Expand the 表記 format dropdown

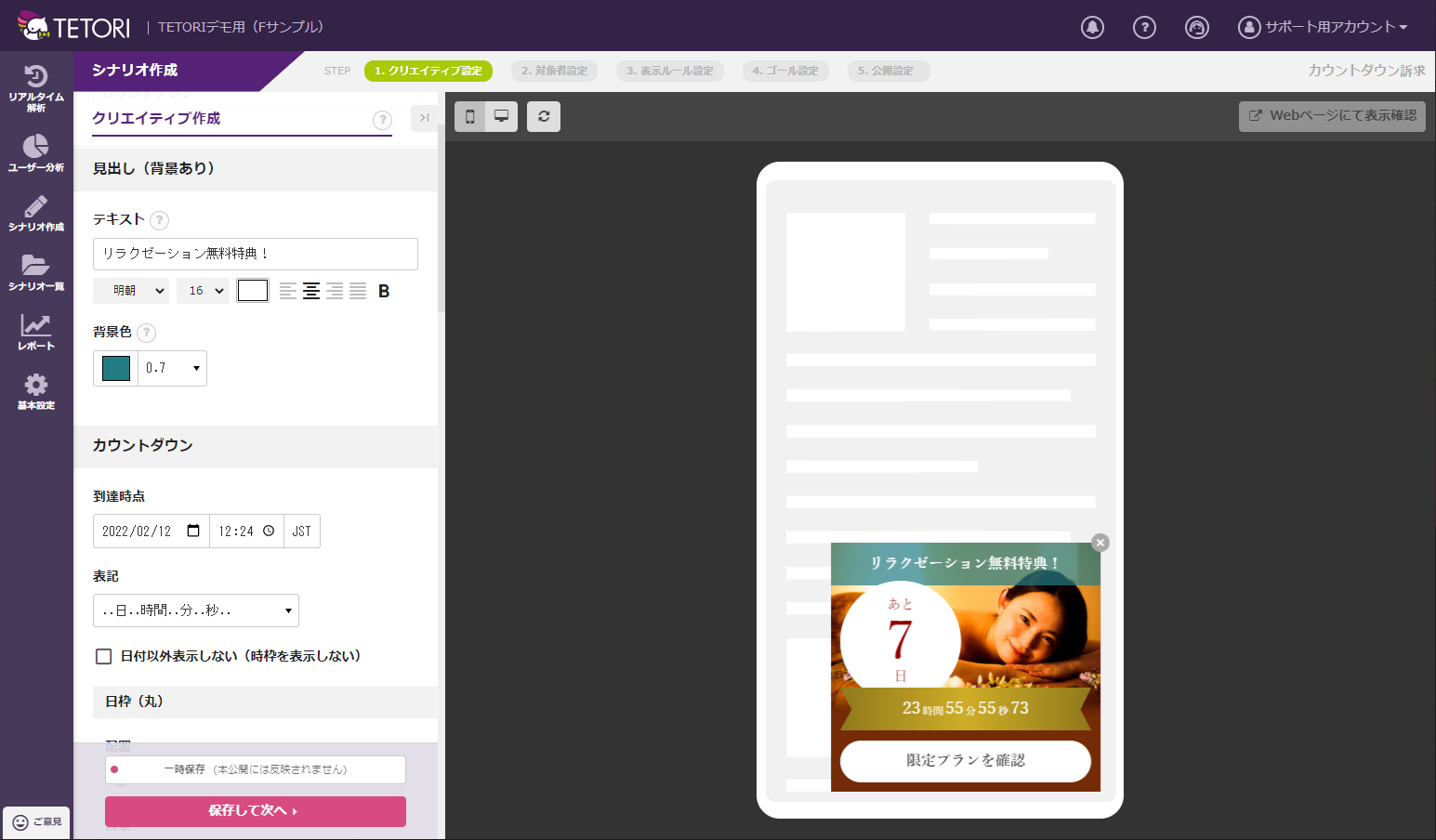pyautogui.click(x=196, y=610)
